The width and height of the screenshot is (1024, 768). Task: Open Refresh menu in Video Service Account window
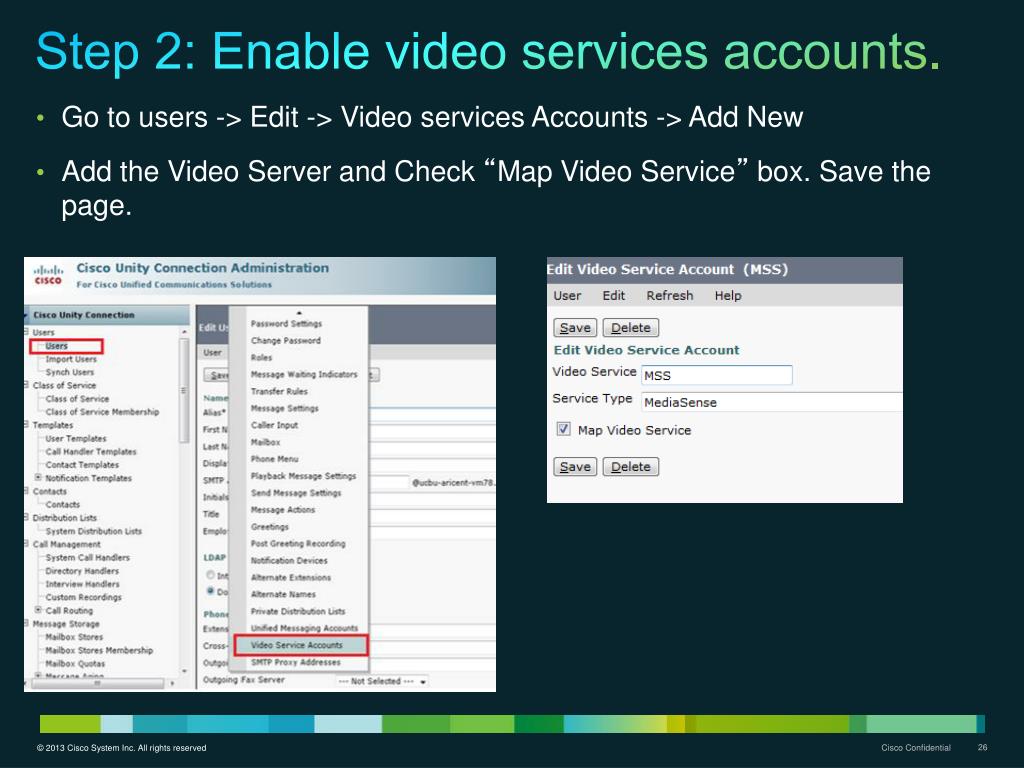(x=669, y=296)
